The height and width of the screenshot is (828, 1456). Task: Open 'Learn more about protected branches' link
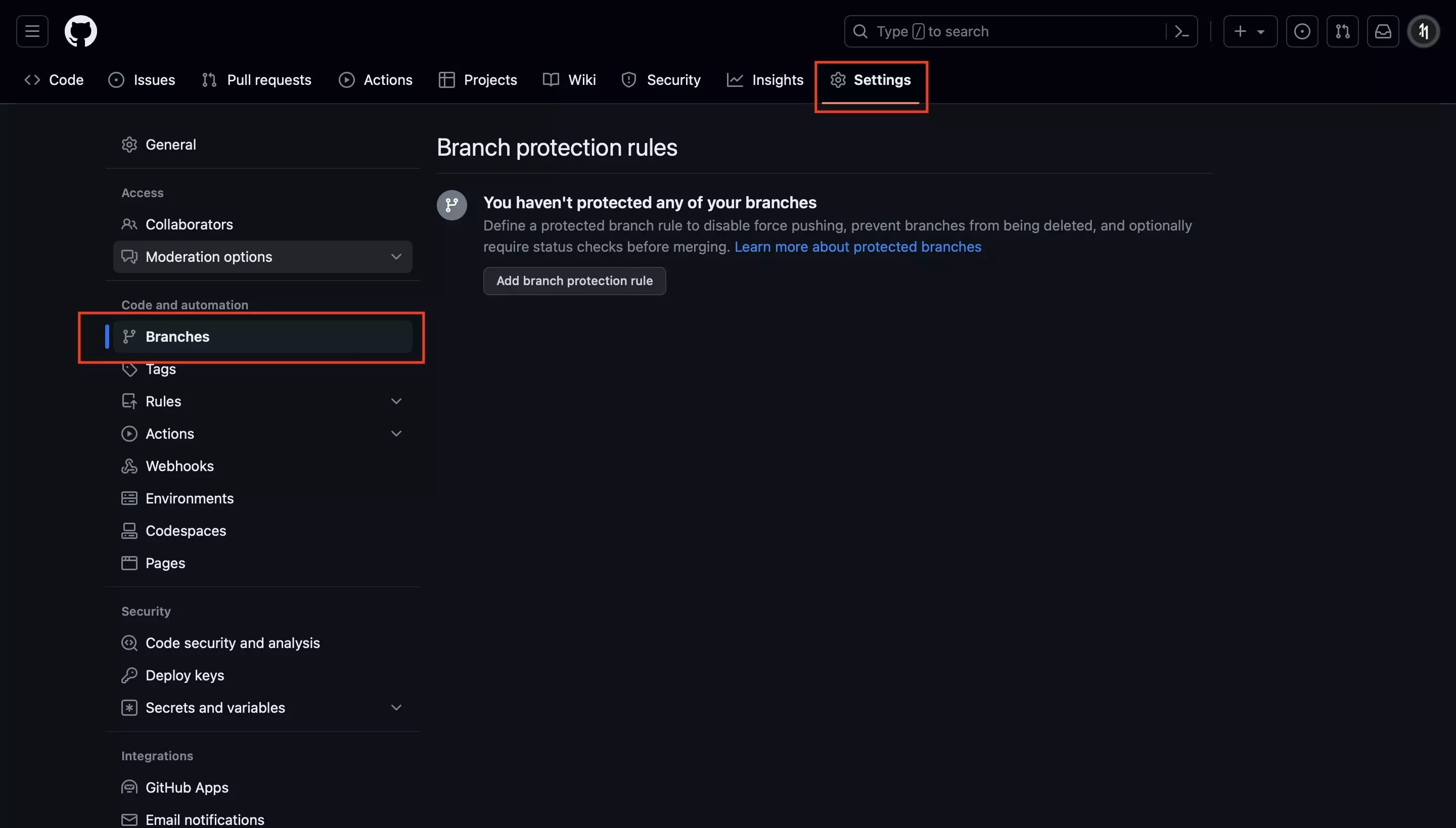[857, 247]
